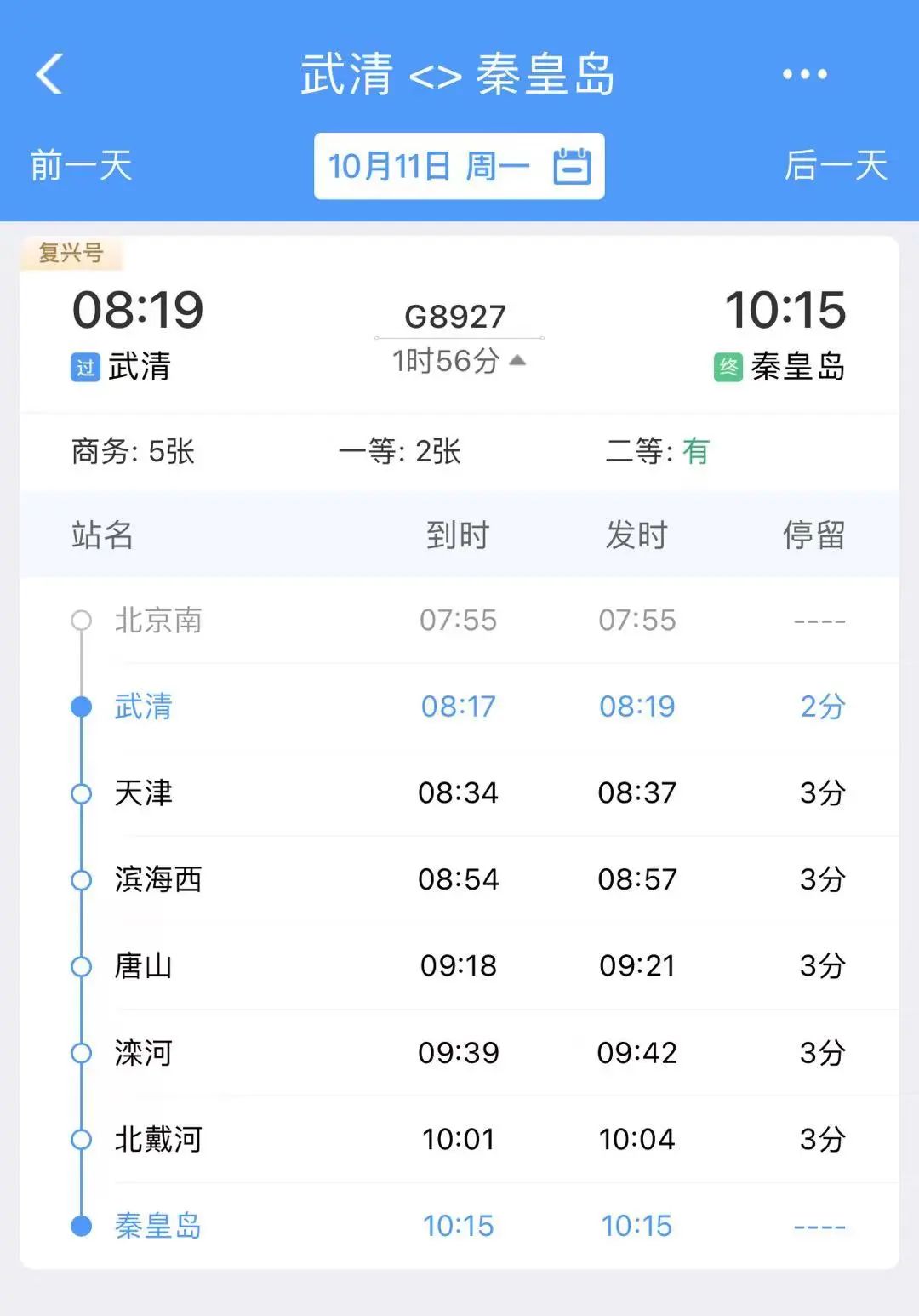Click the 北京南 origin stop marker
This screenshot has height=1316, width=919.
point(82,621)
